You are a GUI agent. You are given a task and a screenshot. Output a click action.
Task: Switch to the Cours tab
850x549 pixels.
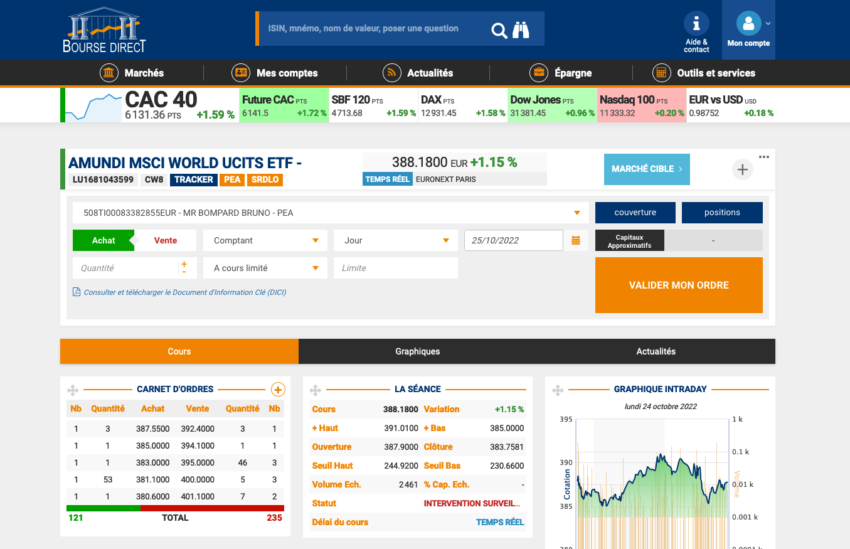(179, 351)
